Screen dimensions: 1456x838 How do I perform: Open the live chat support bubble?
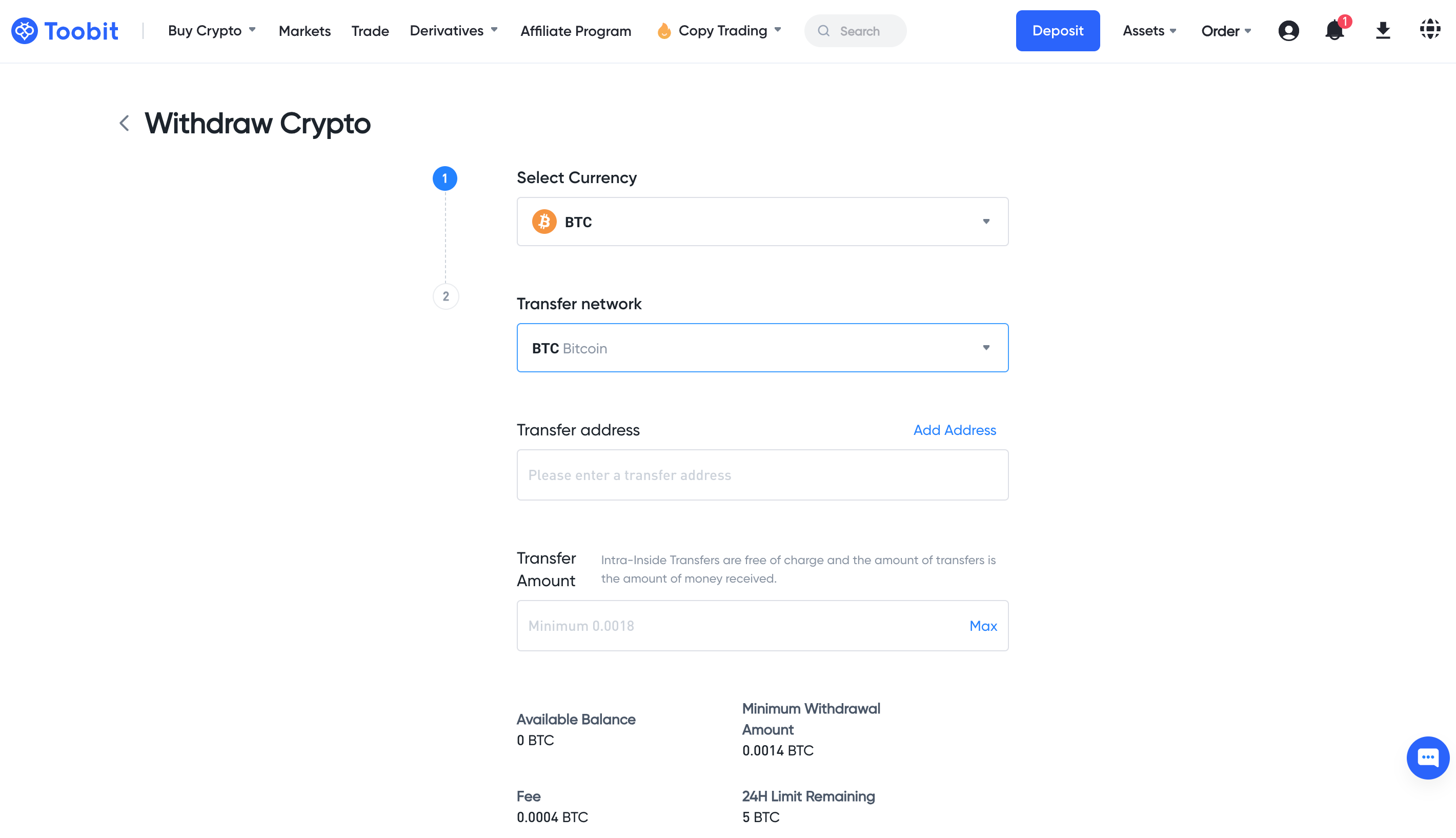(x=1427, y=757)
